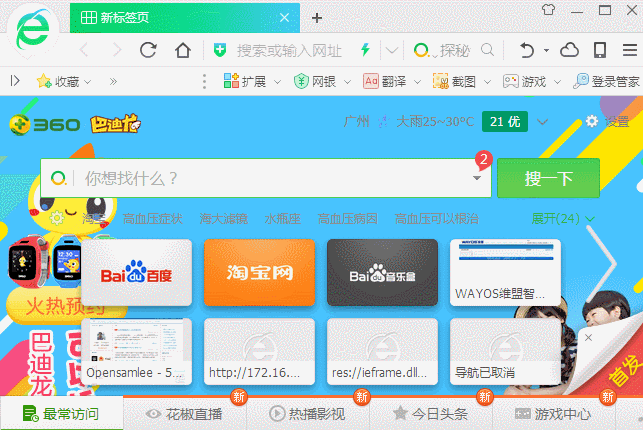The width and height of the screenshot is (643, 430).
Task: Click hot search 高血压症状
Action: [153, 219]
